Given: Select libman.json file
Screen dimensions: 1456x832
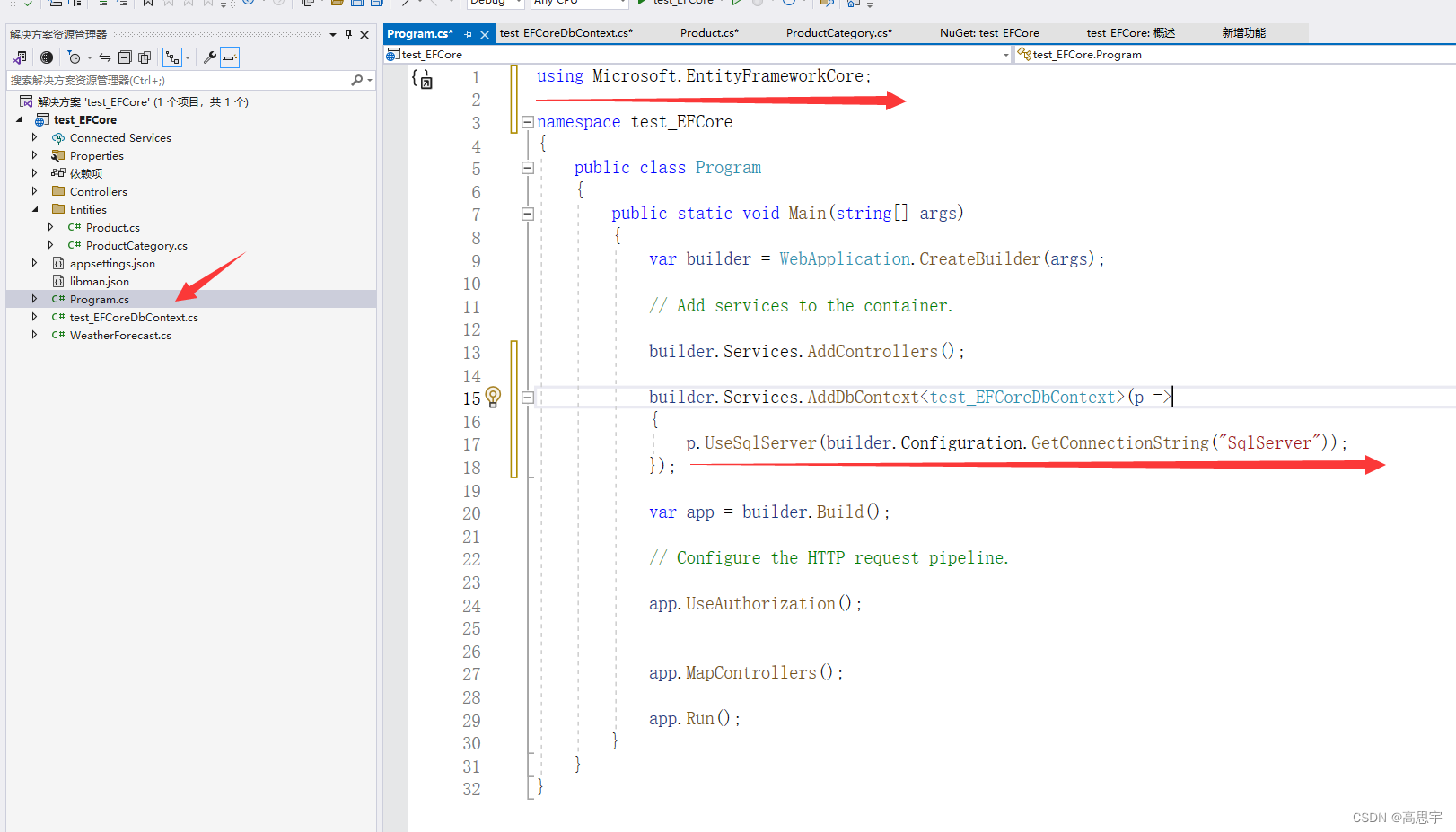Looking at the screenshot, I should 99,281.
